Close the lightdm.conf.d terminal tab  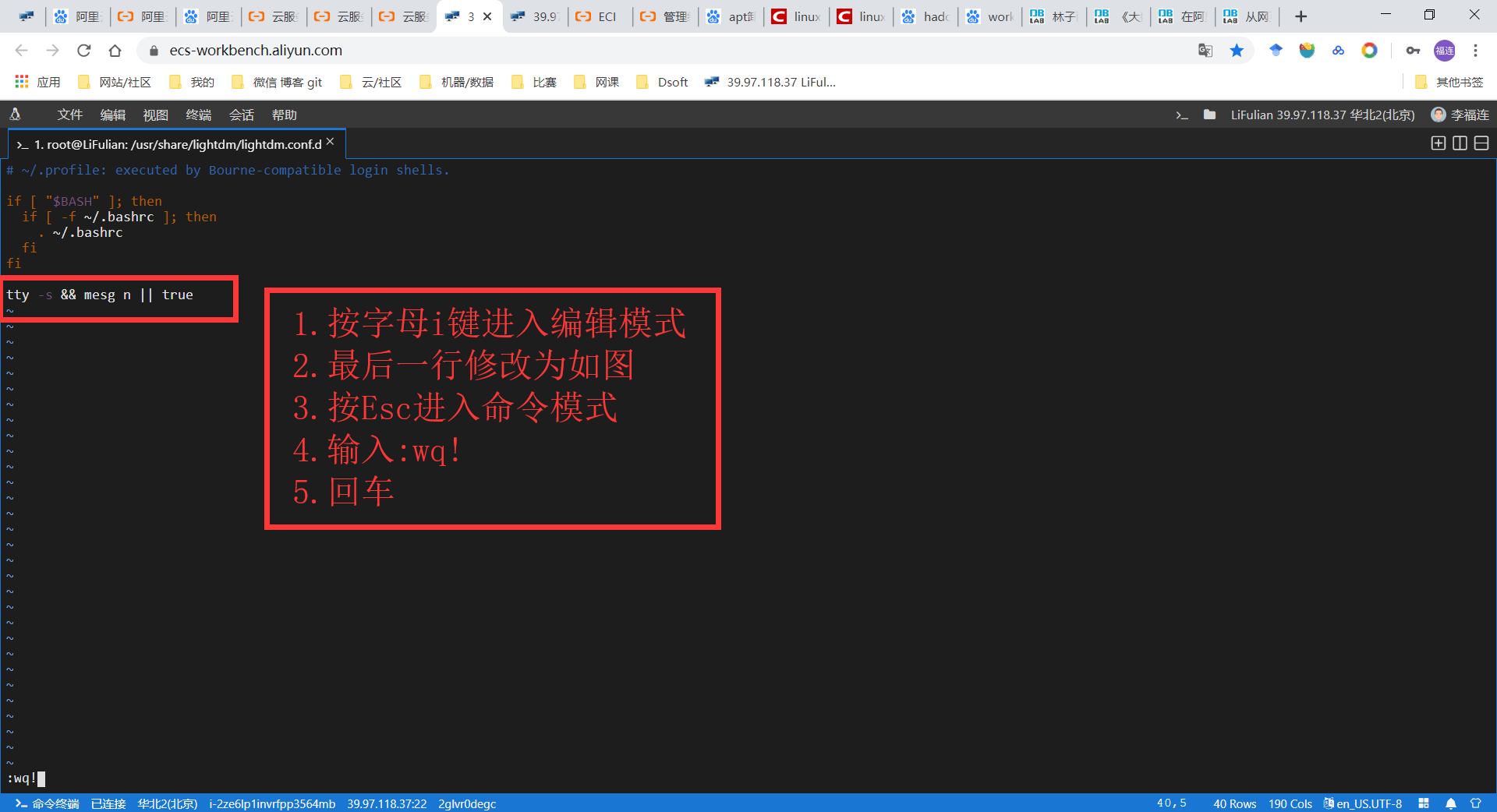(x=330, y=143)
